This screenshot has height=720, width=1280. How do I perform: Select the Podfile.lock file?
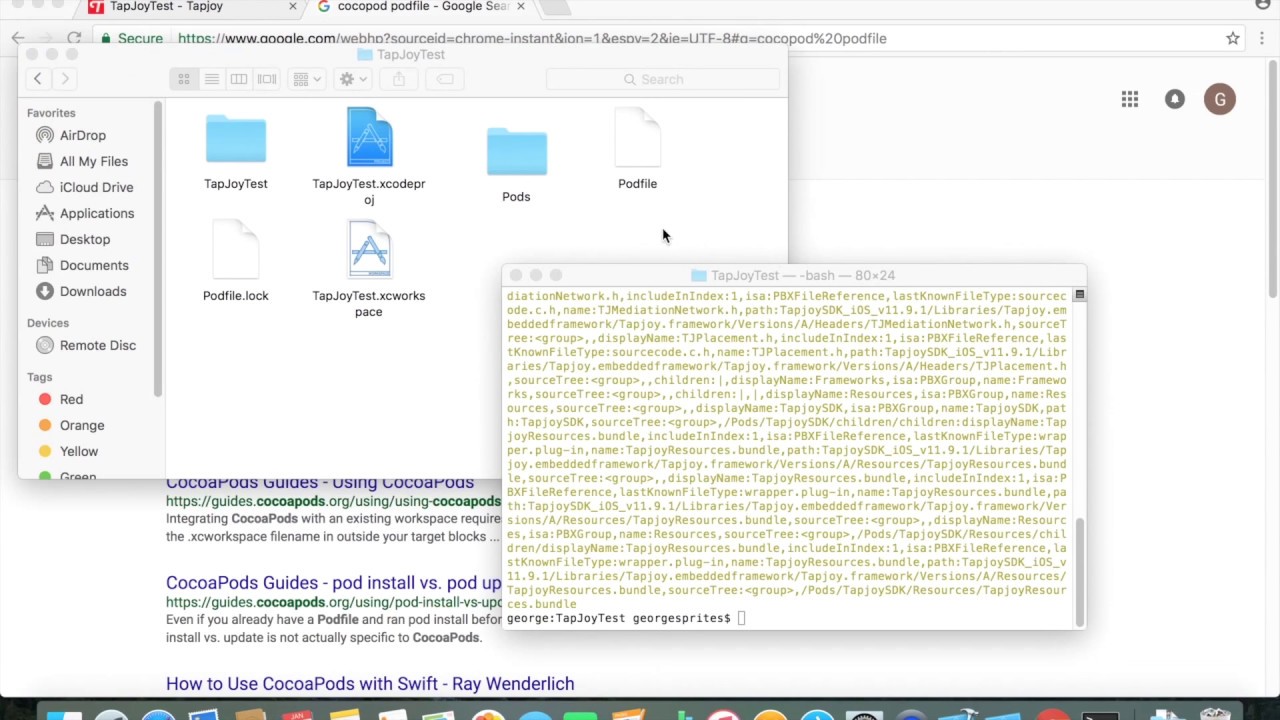(x=236, y=250)
